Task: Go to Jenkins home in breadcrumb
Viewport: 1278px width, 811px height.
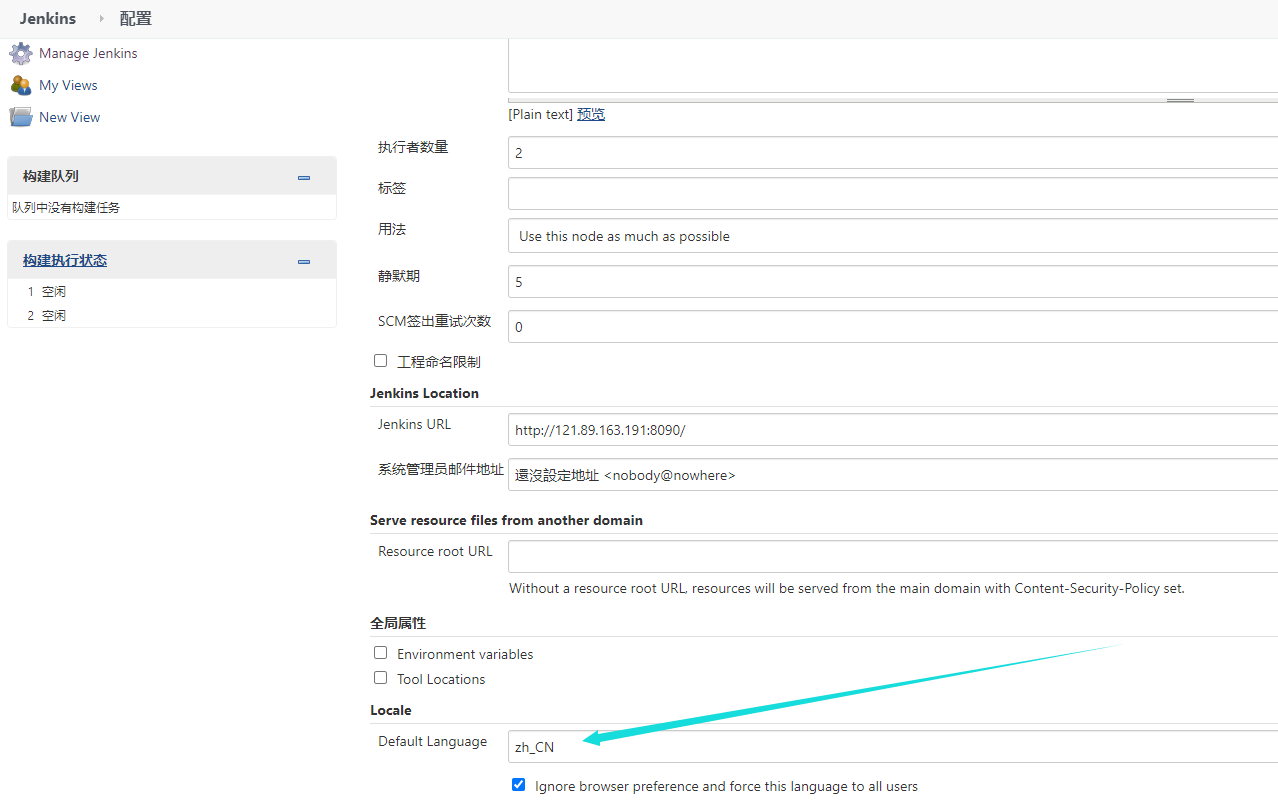Action: click(x=48, y=19)
